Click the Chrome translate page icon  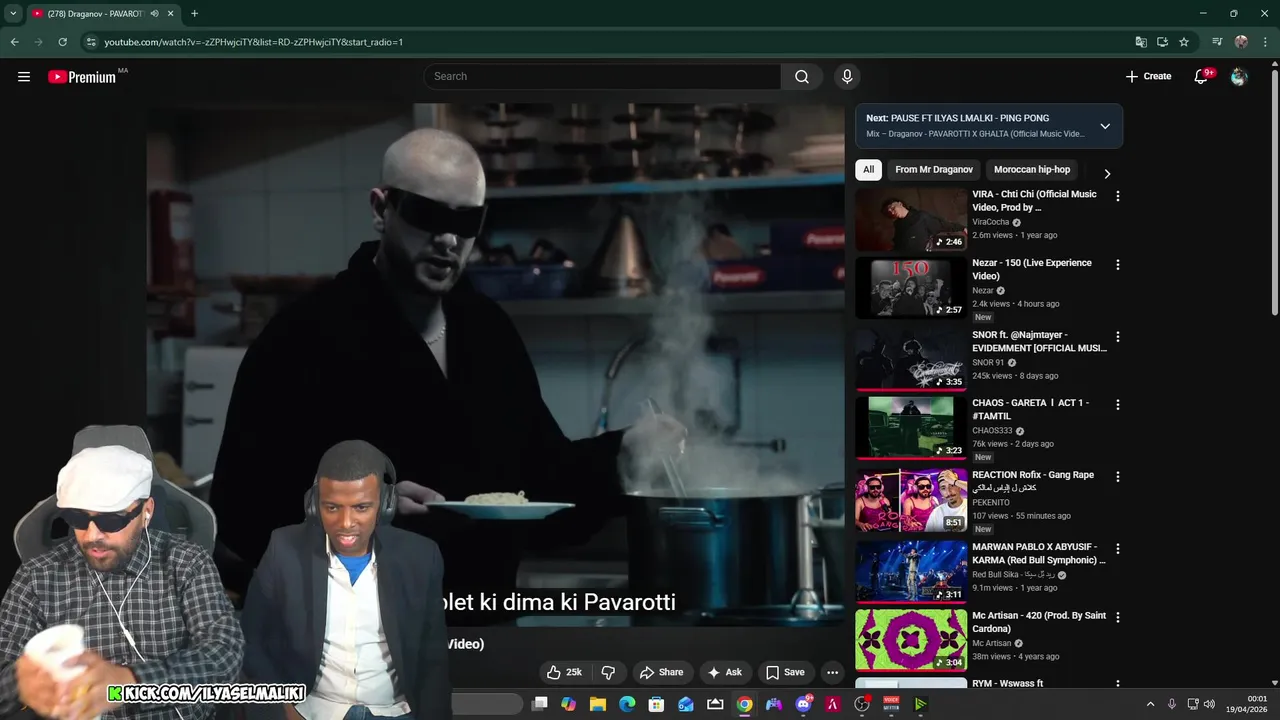point(1141,42)
